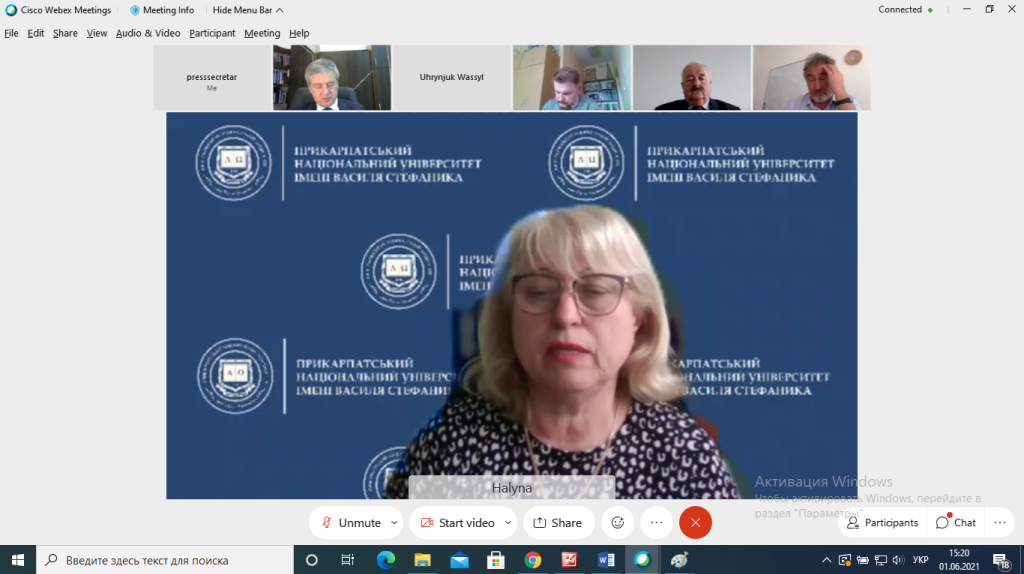Open Microsoft Edge from the taskbar
Screen dimensions: 1024x574
tap(385, 560)
